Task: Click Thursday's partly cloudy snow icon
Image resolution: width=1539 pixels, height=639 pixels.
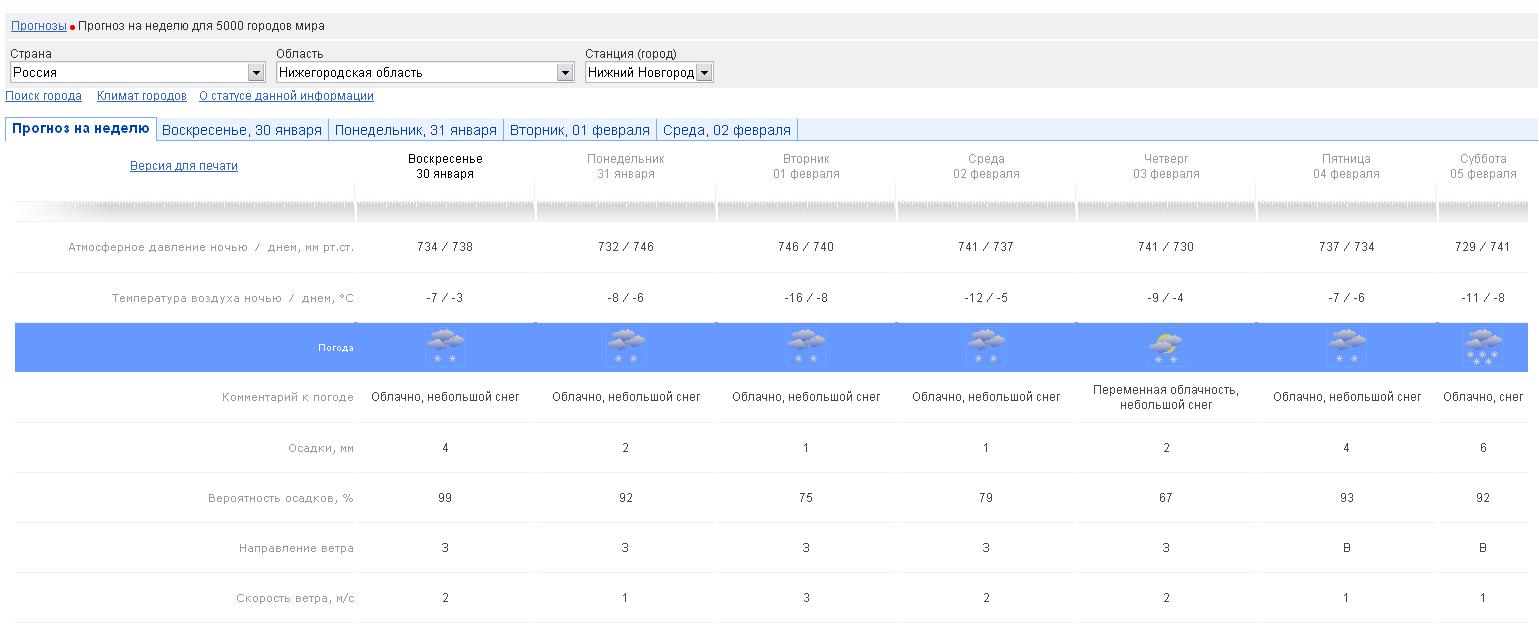Action: pyautogui.click(x=1165, y=347)
